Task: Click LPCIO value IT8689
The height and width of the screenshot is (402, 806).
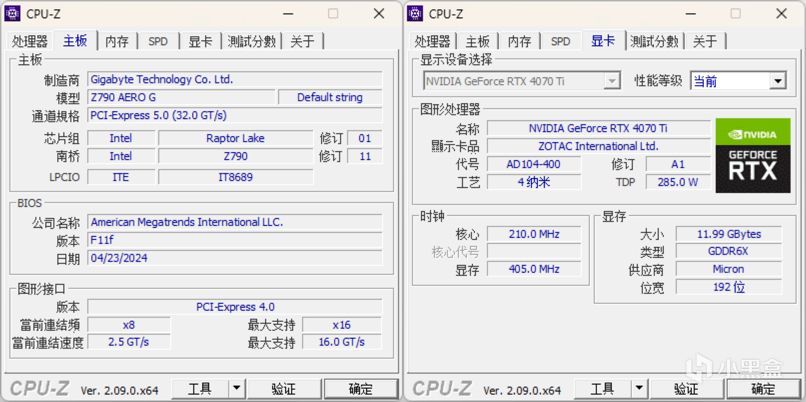Action: coord(235,177)
